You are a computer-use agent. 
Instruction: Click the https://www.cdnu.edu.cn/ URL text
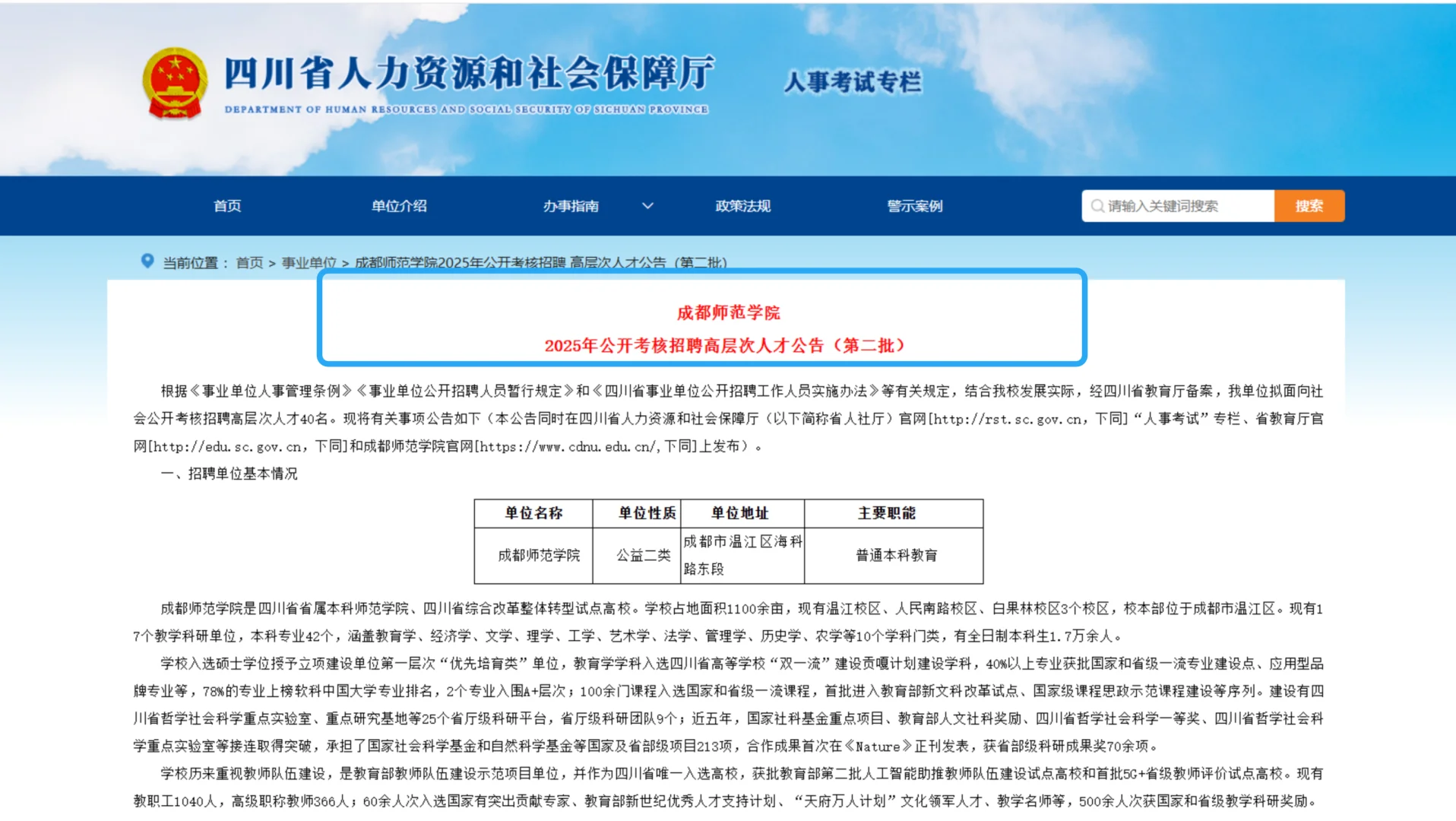point(568,447)
